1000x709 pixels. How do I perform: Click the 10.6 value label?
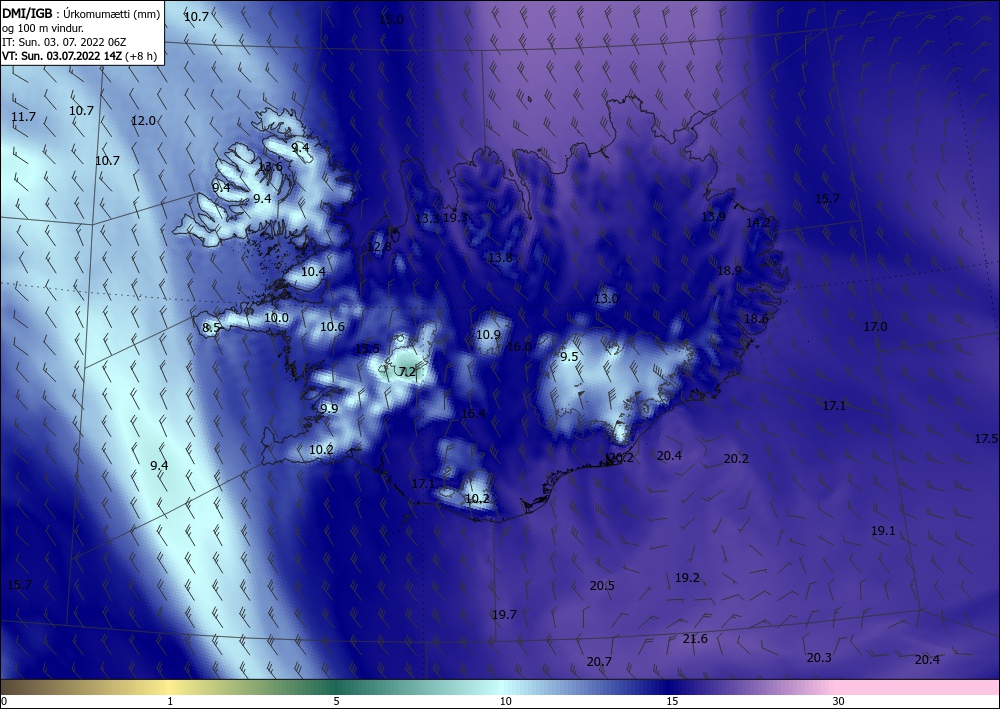332,326
